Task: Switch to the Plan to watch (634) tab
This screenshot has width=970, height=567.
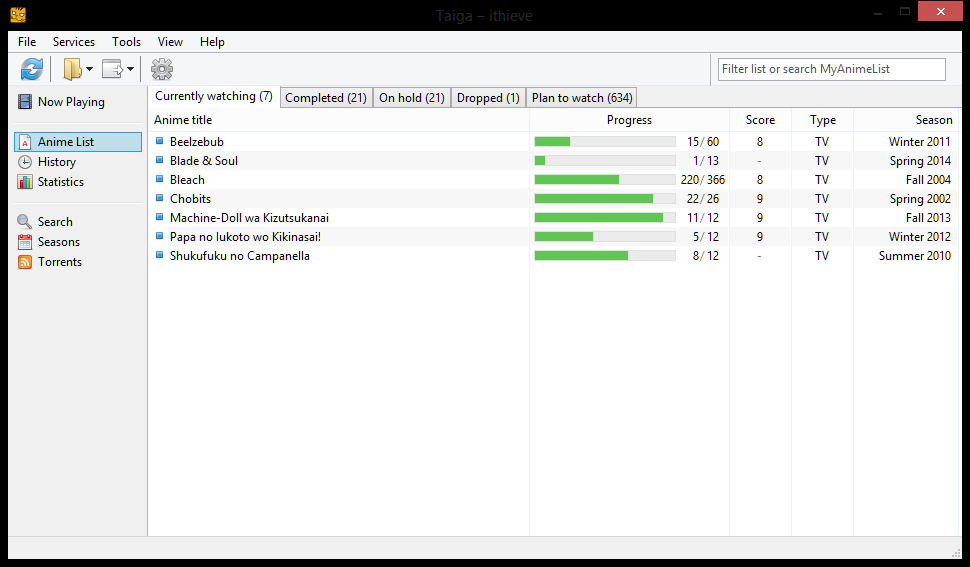Action: [582, 98]
